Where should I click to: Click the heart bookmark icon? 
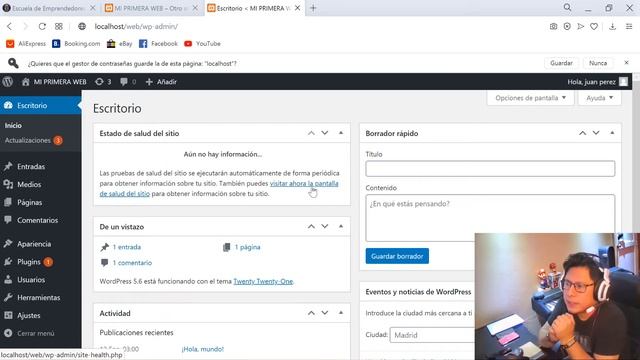pos(594,27)
